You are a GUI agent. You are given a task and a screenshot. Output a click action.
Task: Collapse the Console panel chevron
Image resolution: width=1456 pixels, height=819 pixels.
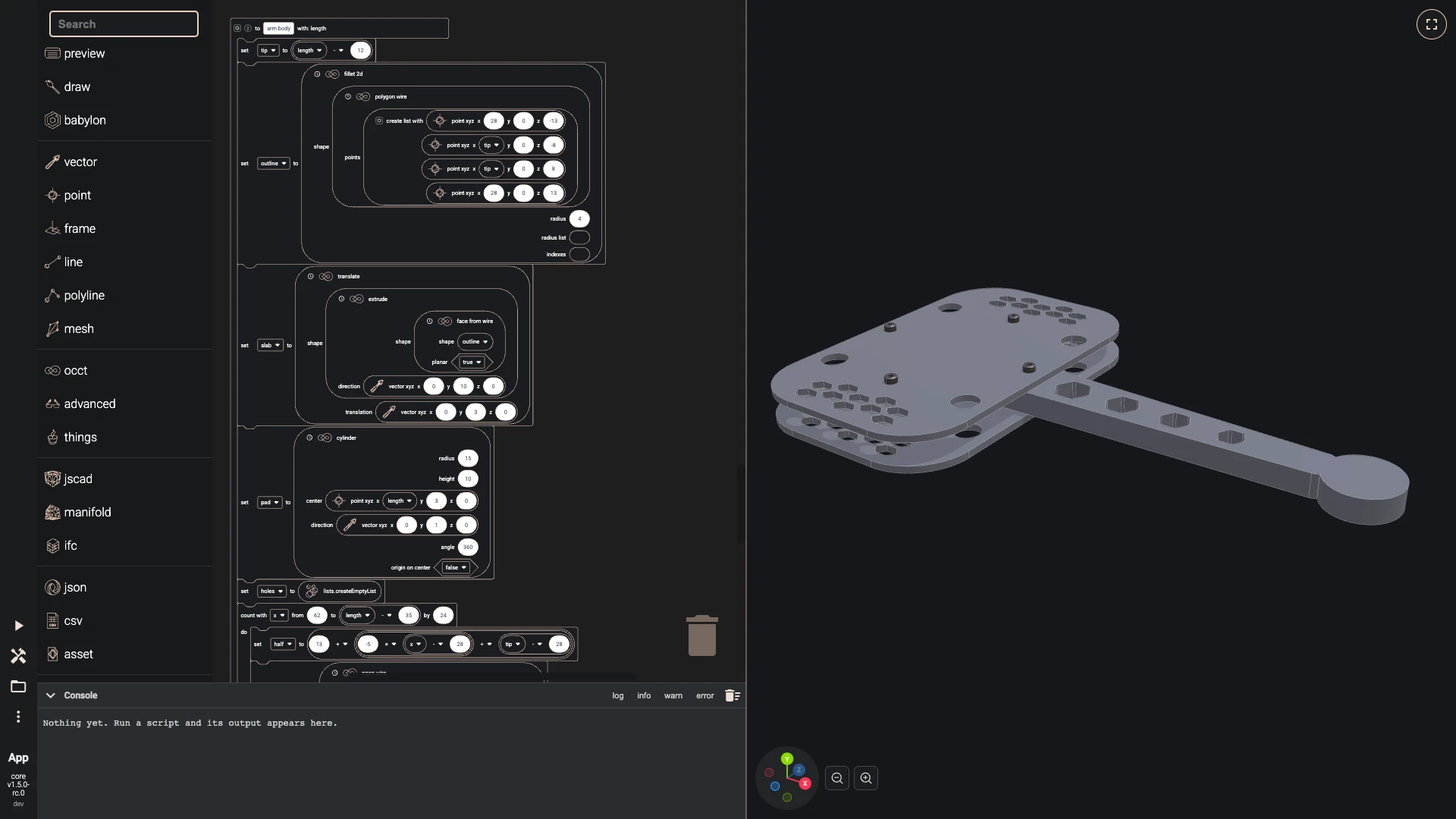pyautogui.click(x=50, y=695)
